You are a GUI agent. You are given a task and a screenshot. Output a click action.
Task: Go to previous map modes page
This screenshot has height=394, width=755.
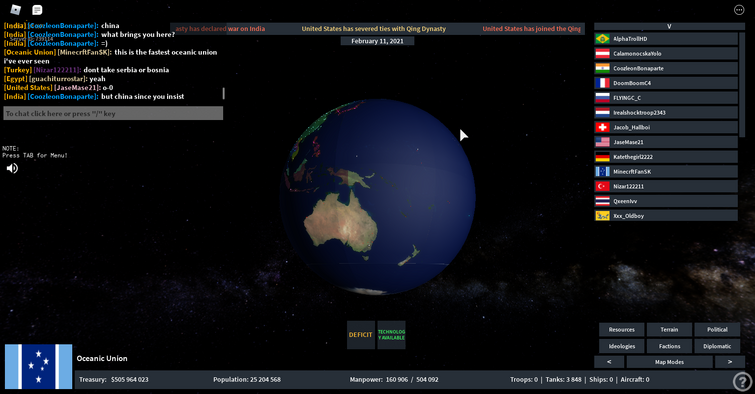[x=609, y=362]
